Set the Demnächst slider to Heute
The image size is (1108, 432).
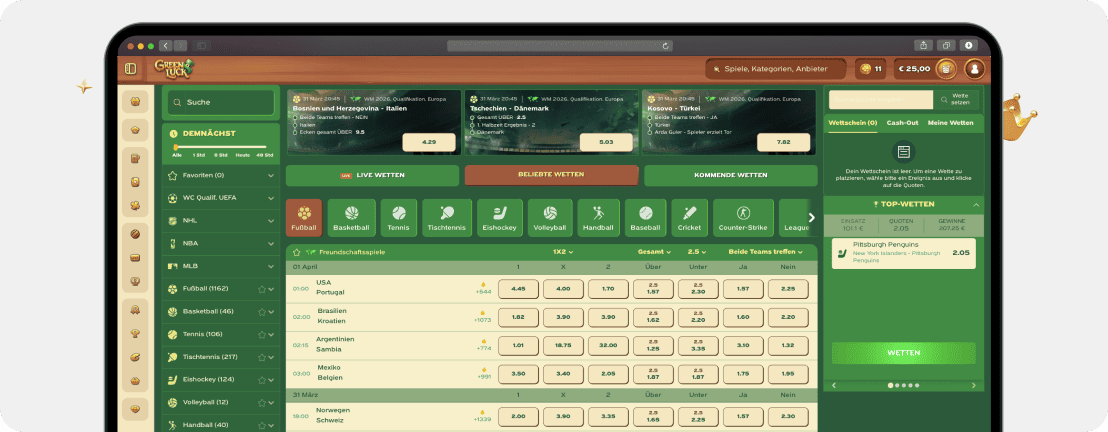242,155
